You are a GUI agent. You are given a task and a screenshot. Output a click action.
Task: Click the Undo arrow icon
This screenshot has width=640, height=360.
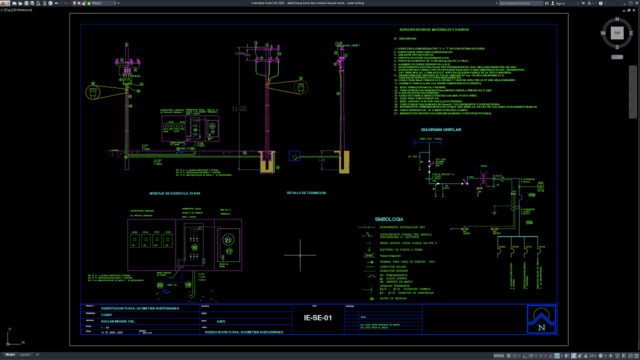56,3
